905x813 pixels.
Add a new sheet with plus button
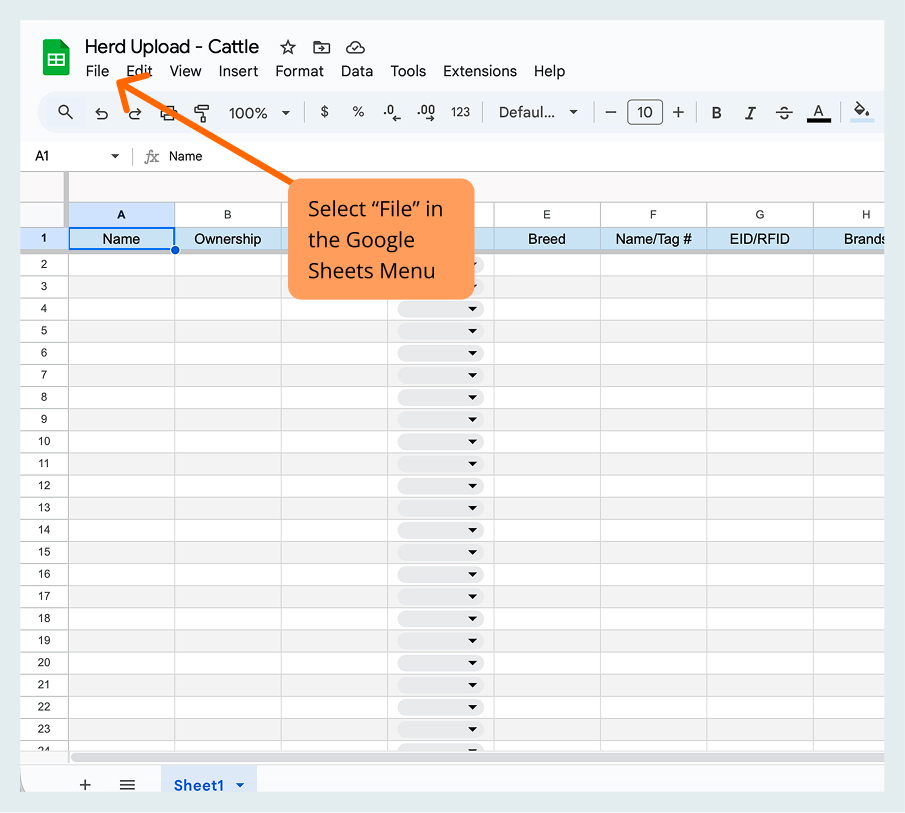point(85,785)
